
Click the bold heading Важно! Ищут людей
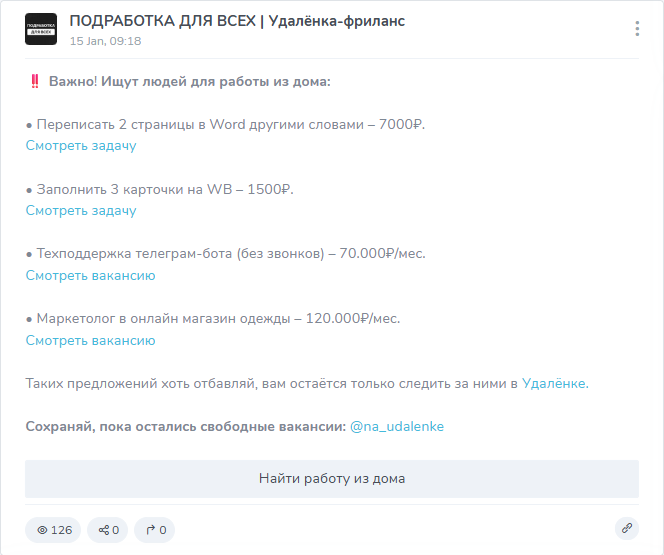pyautogui.click(x=189, y=81)
